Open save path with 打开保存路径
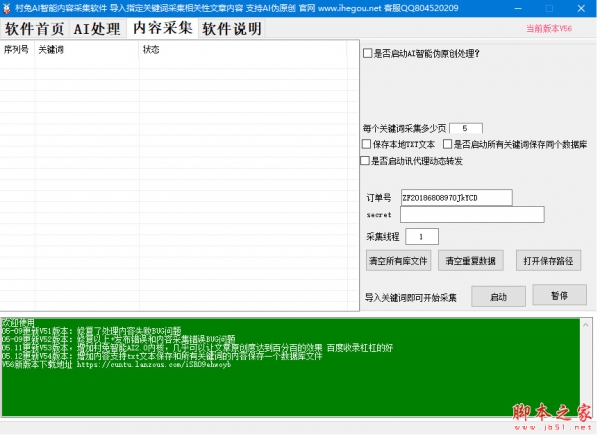The image size is (600, 435). point(548,261)
